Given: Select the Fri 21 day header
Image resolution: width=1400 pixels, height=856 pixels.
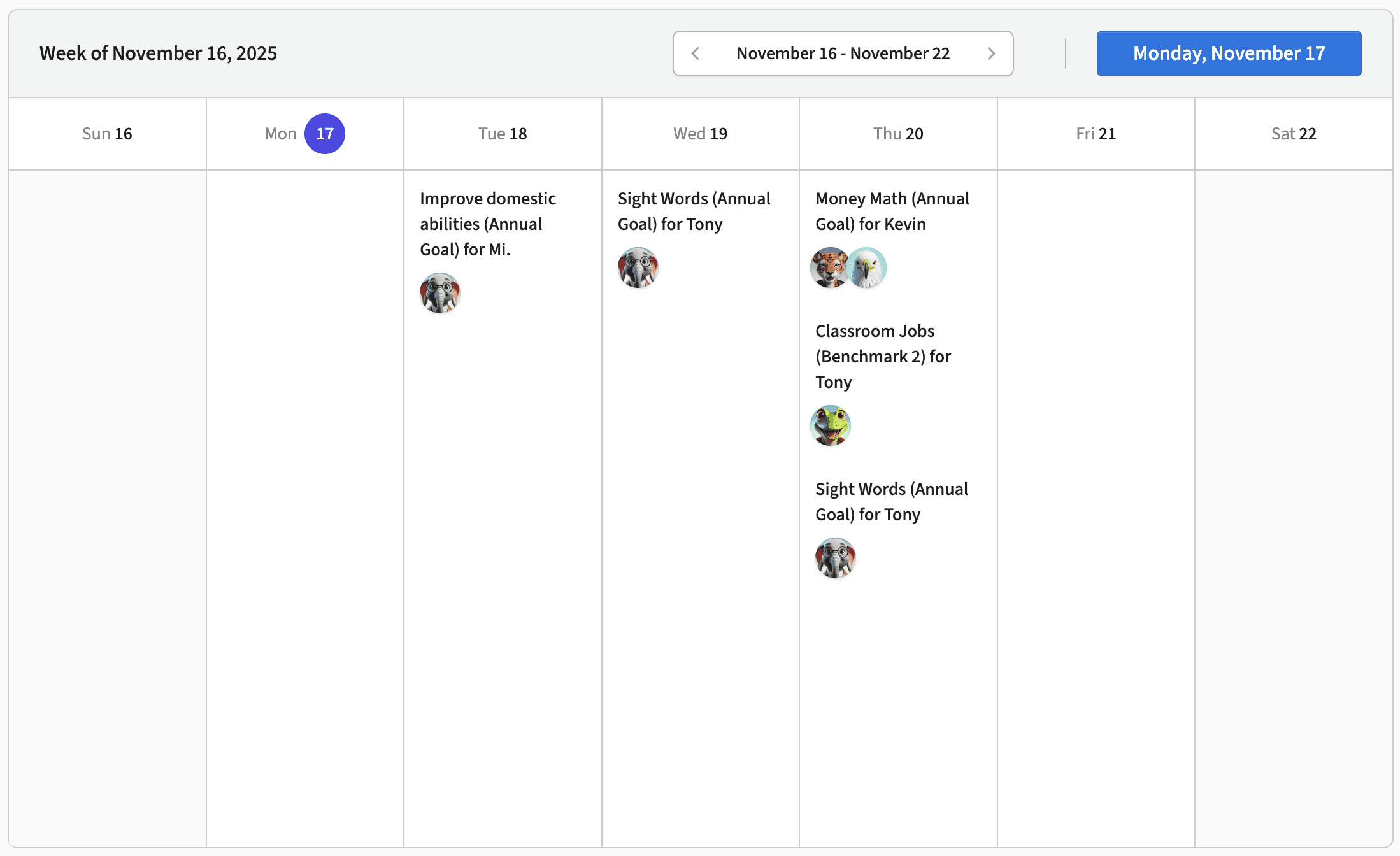Looking at the screenshot, I should pos(1096,134).
